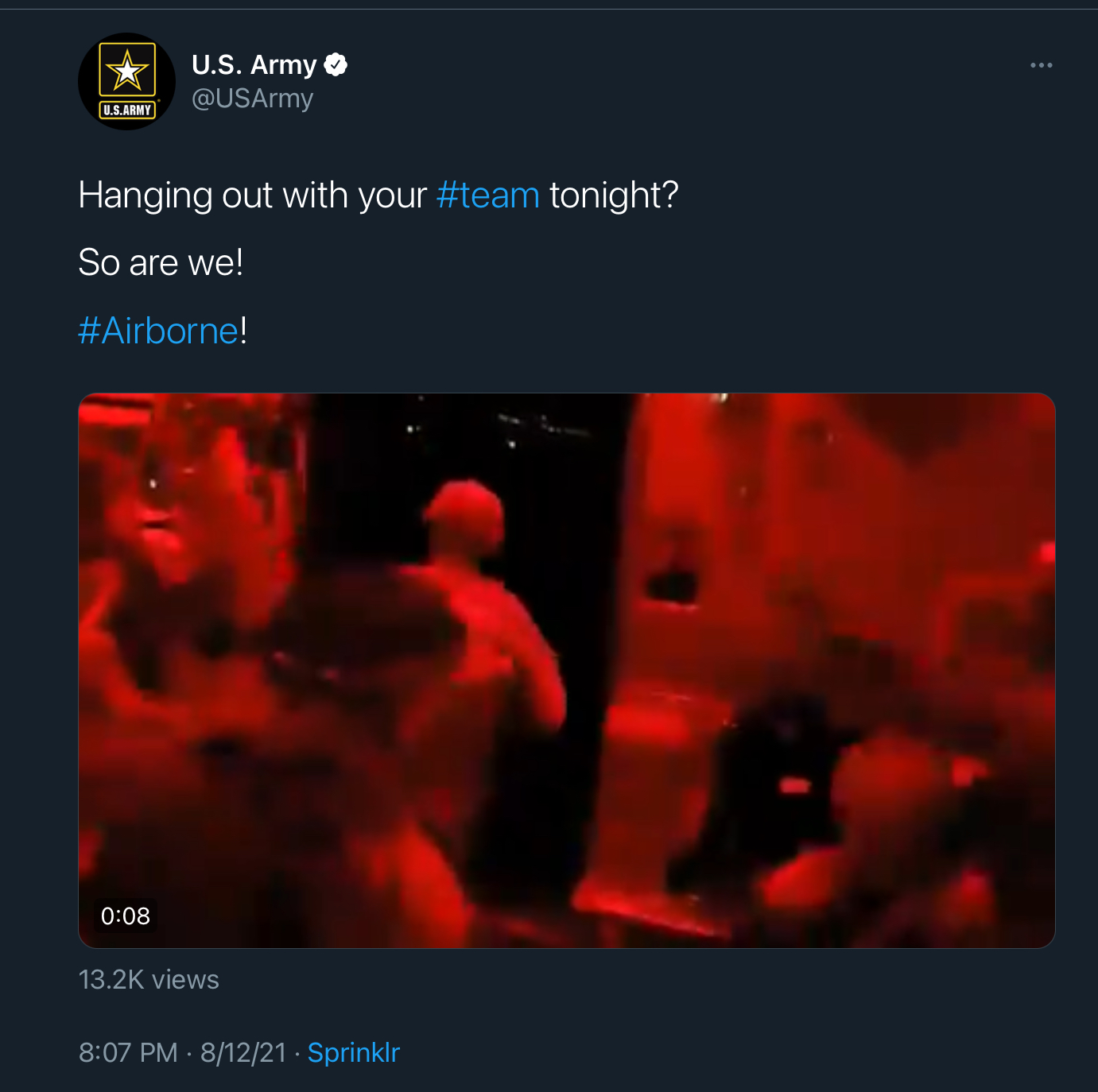Click the 8/12/21 post date
The height and width of the screenshot is (1092, 1098).
click(x=243, y=1052)
